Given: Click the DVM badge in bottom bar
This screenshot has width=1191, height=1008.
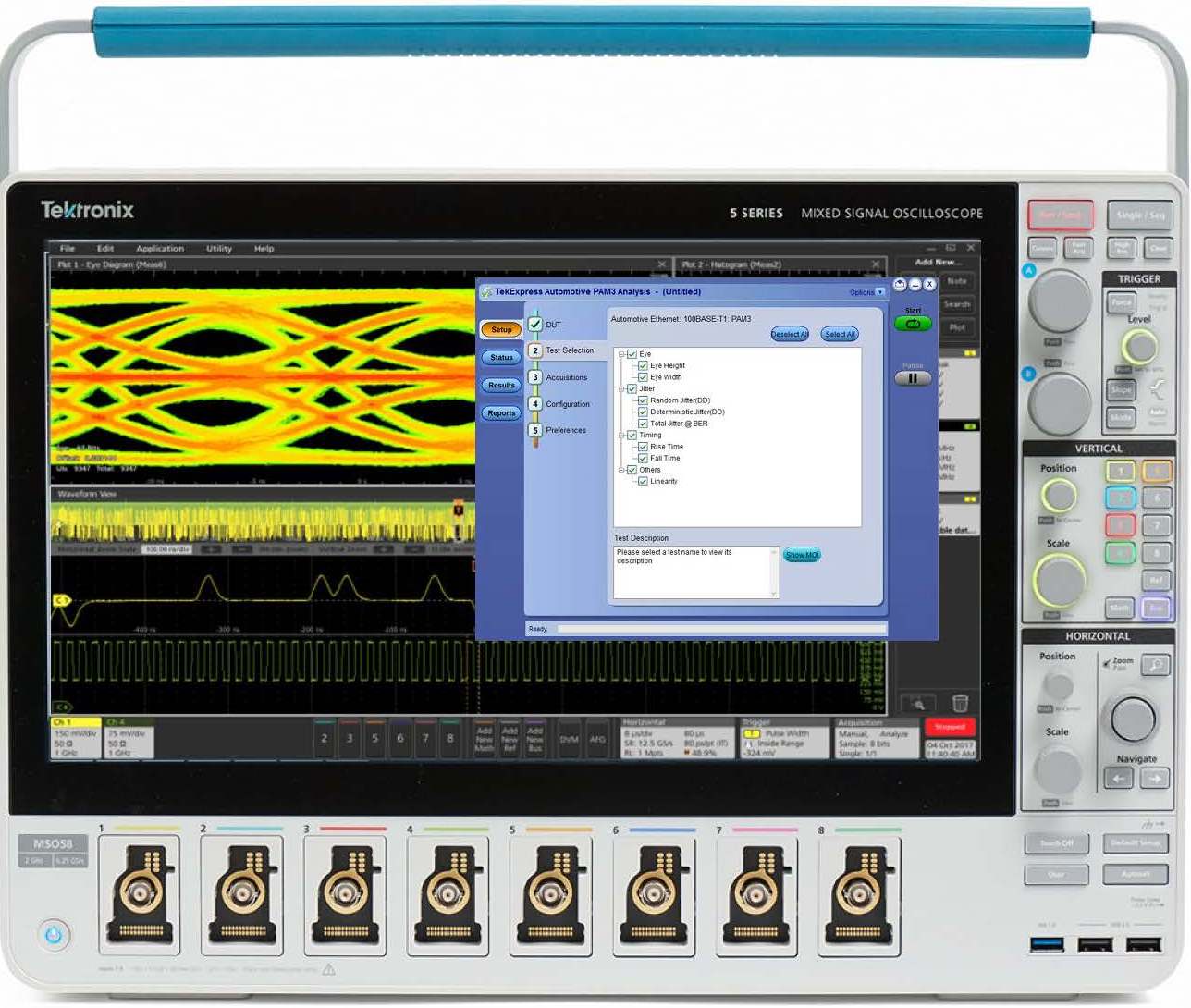Looking at the screenshot, I should [570, 740].
